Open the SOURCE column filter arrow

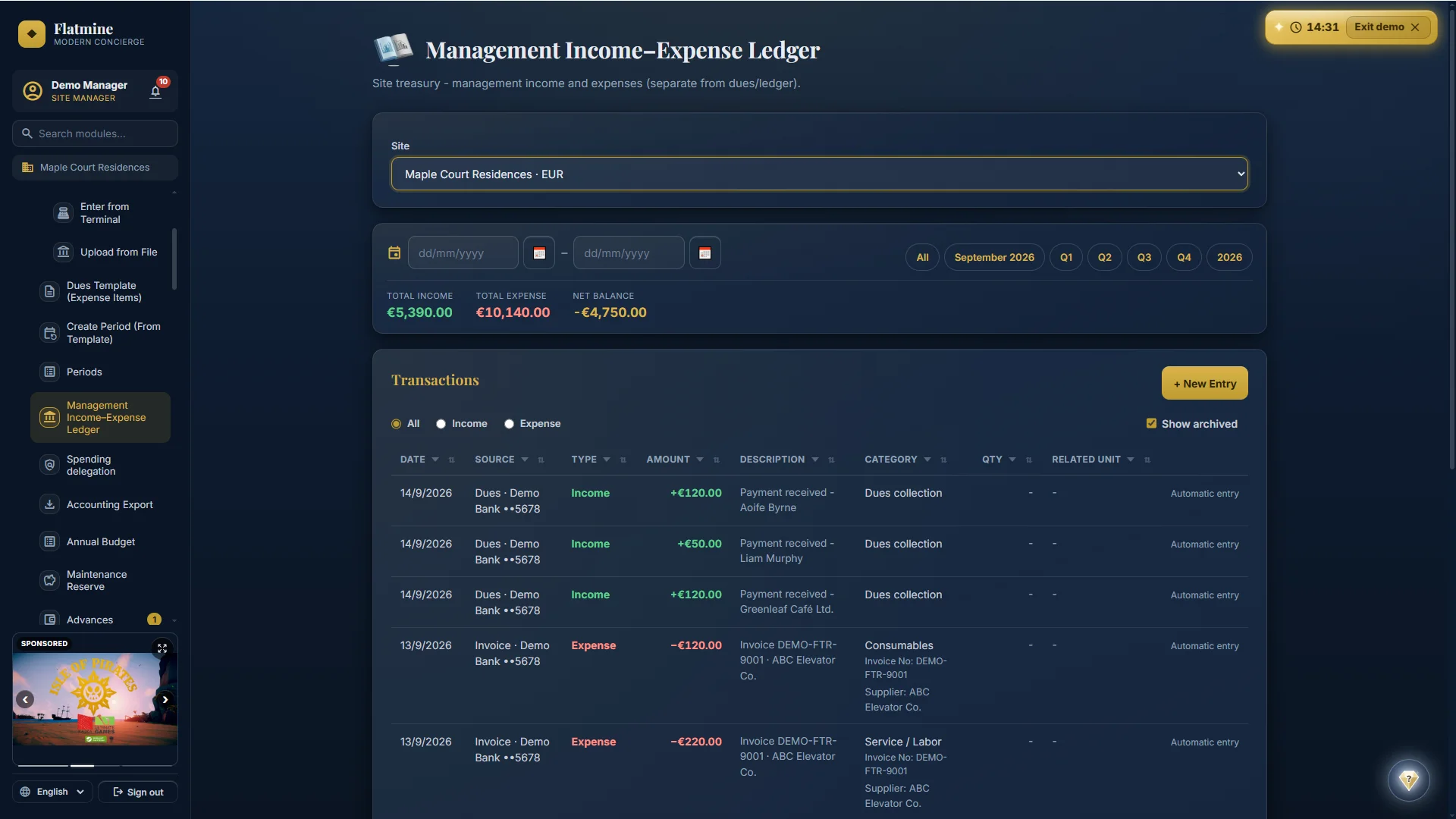[x=525, y=460]
